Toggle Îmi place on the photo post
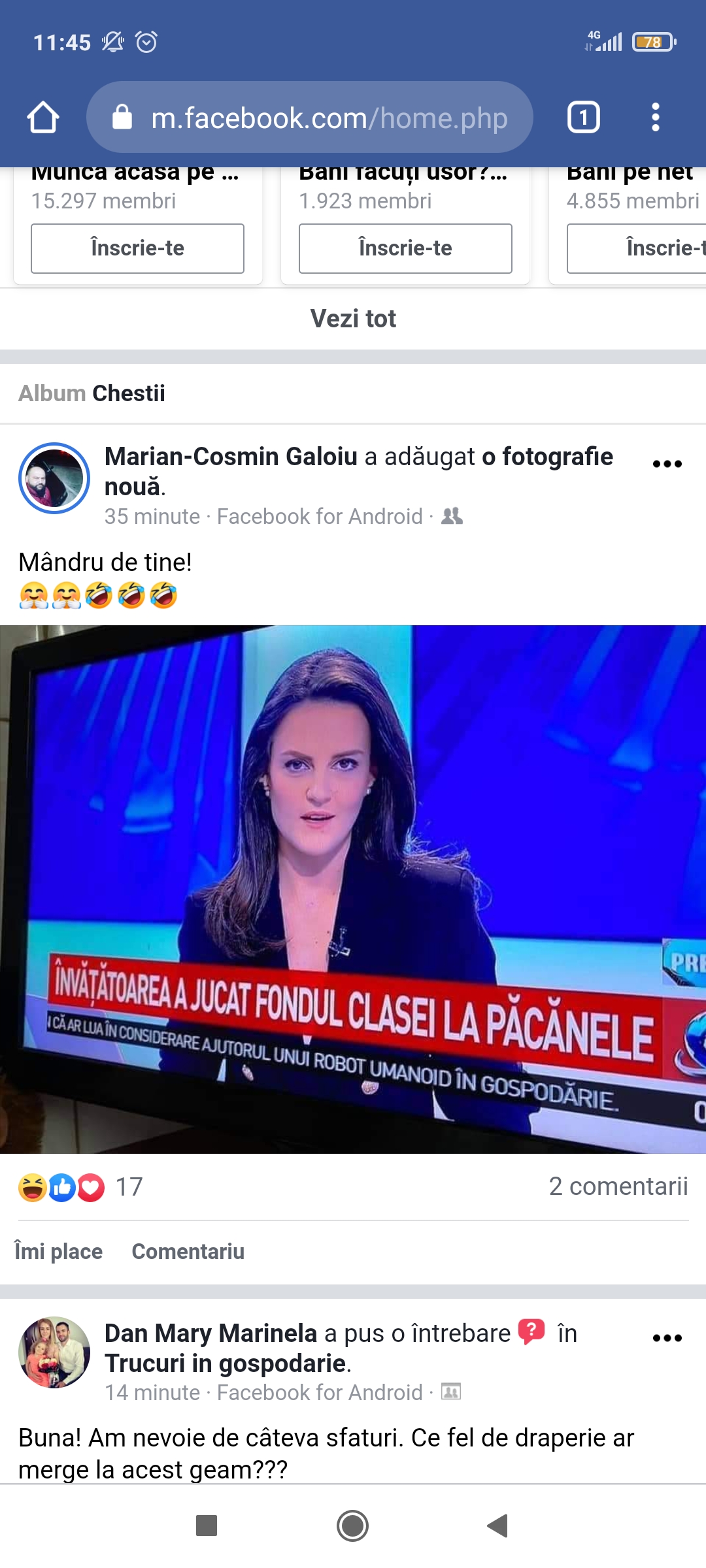This screenshot has height=1568, width=706. pyautogui.click(x=59, y=1251)
